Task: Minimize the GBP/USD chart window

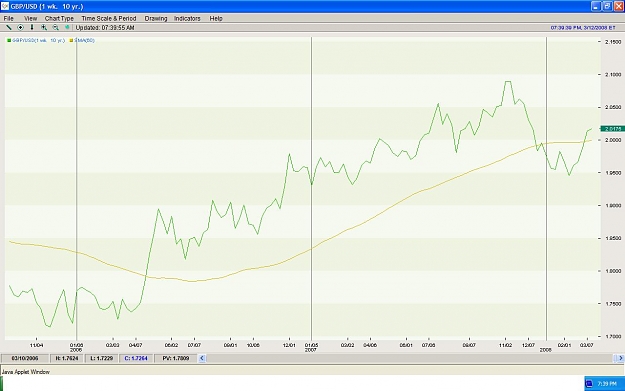Action: pos(596,6)
